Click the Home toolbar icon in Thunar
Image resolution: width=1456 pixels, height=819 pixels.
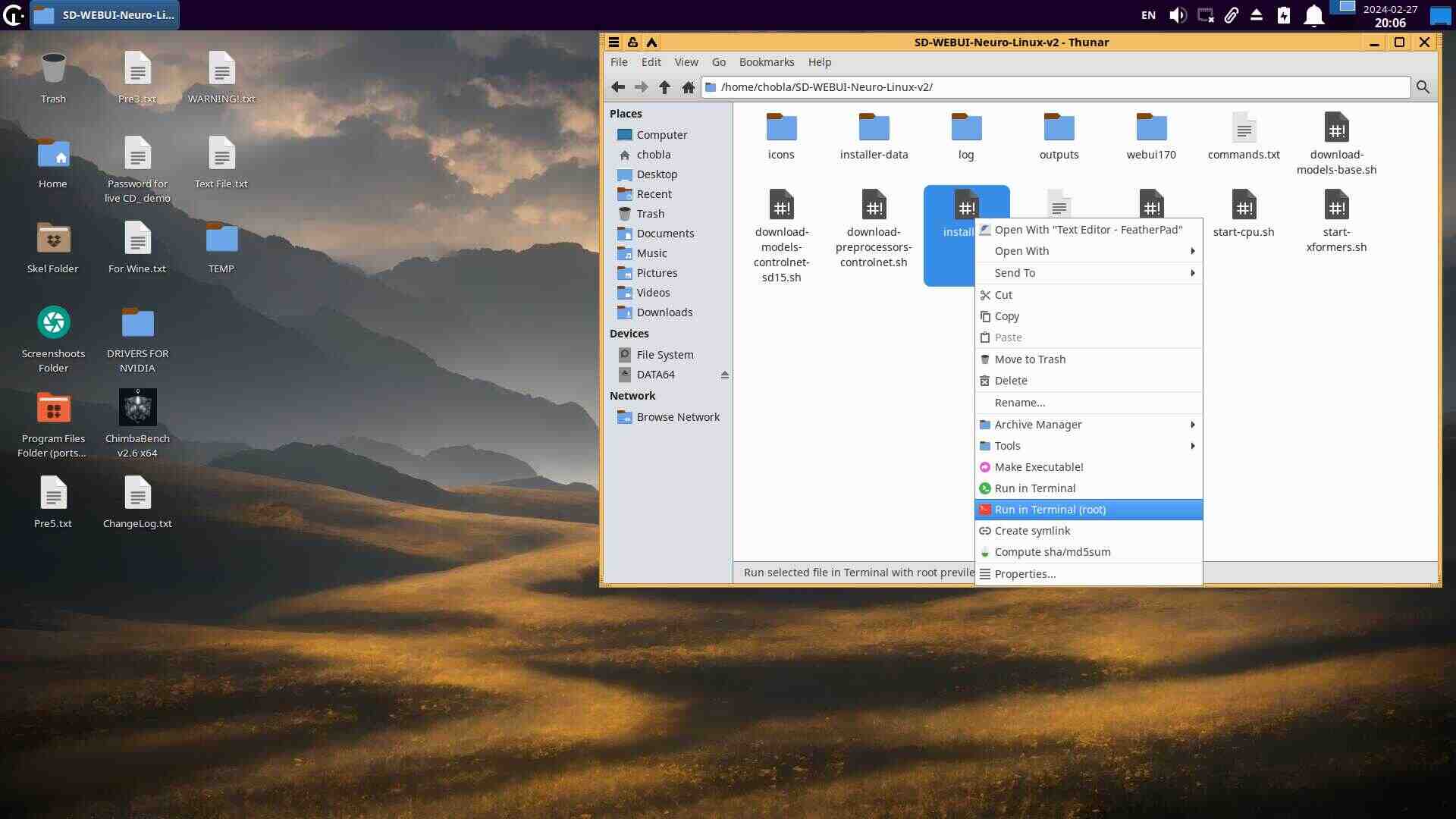point(688,87)
